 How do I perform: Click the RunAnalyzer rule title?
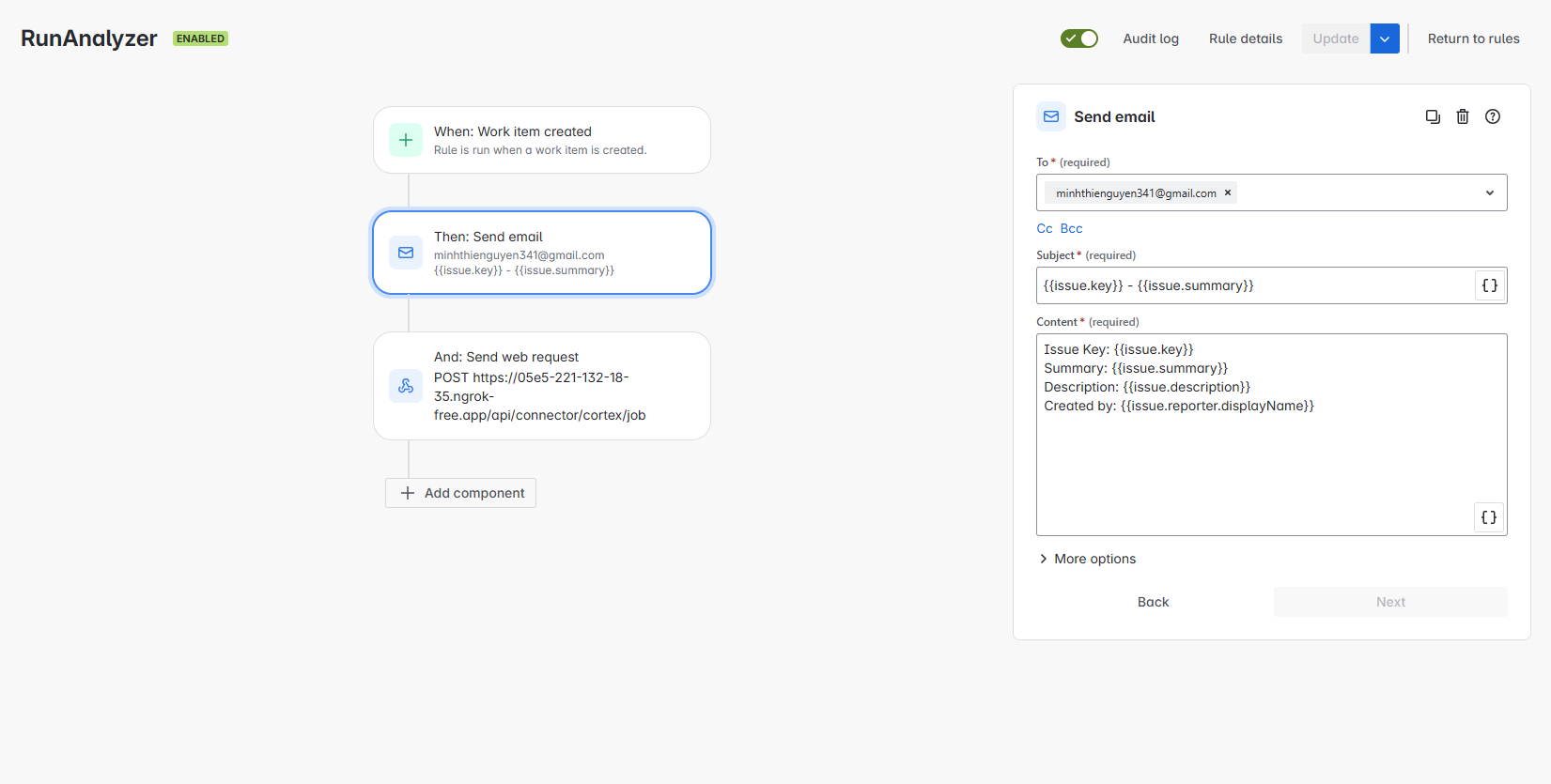pos(89,38)
